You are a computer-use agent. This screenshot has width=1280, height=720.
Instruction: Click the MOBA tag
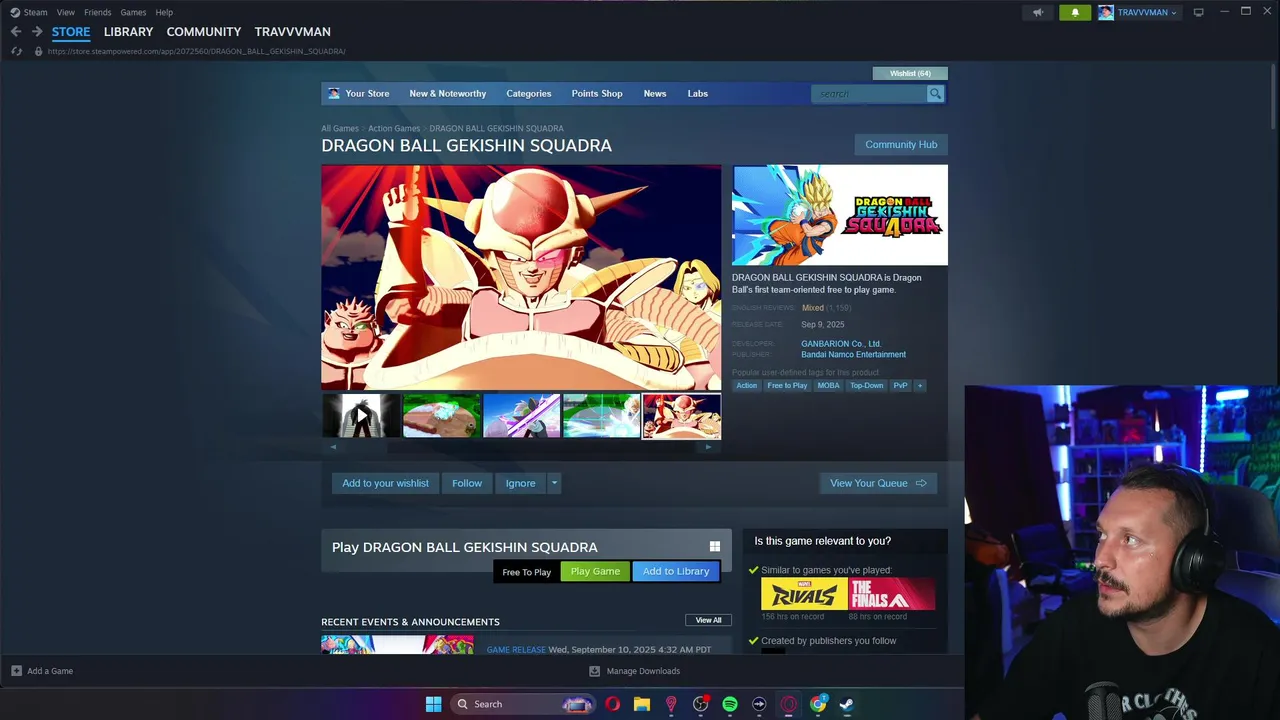coord(828,386)
